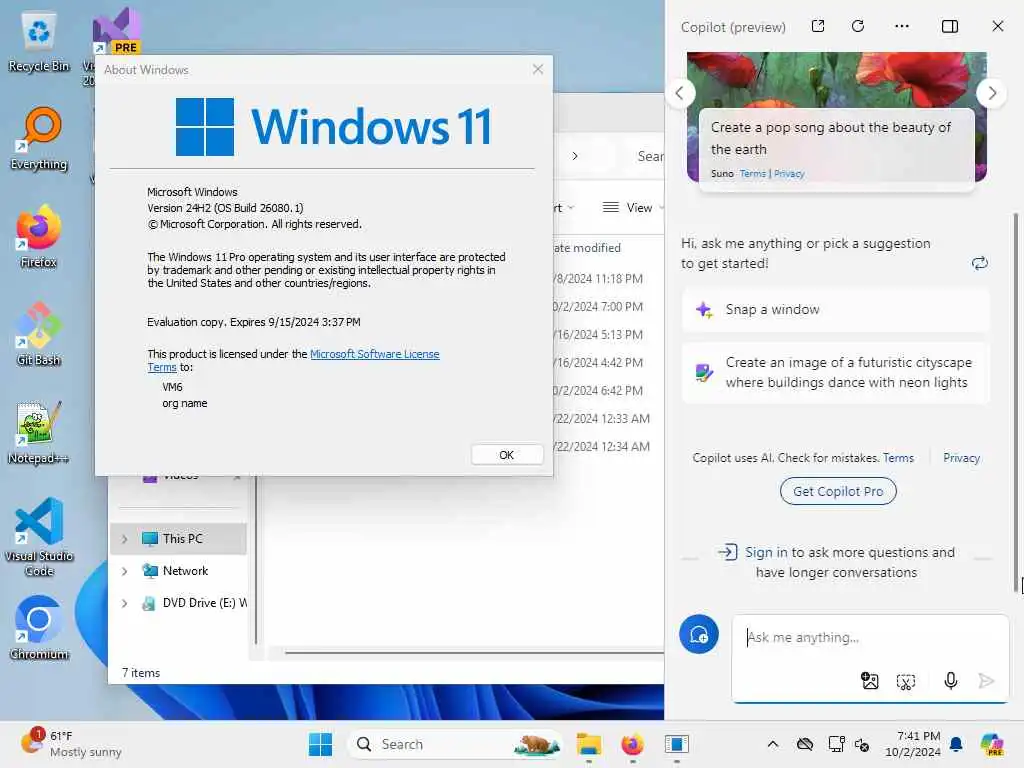Close the About Windows dialog

tap(537, 69)
